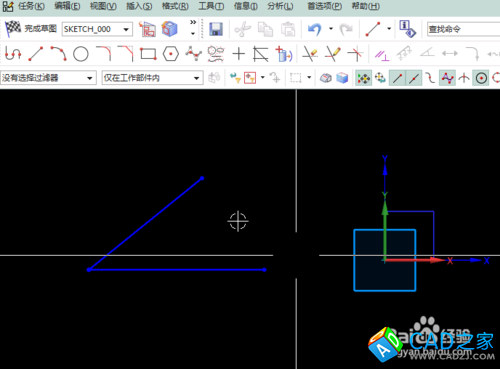The height and width of the screenshot is (369, 500).
Task: Open the 工具(T) menu
Action: (211, 6)
